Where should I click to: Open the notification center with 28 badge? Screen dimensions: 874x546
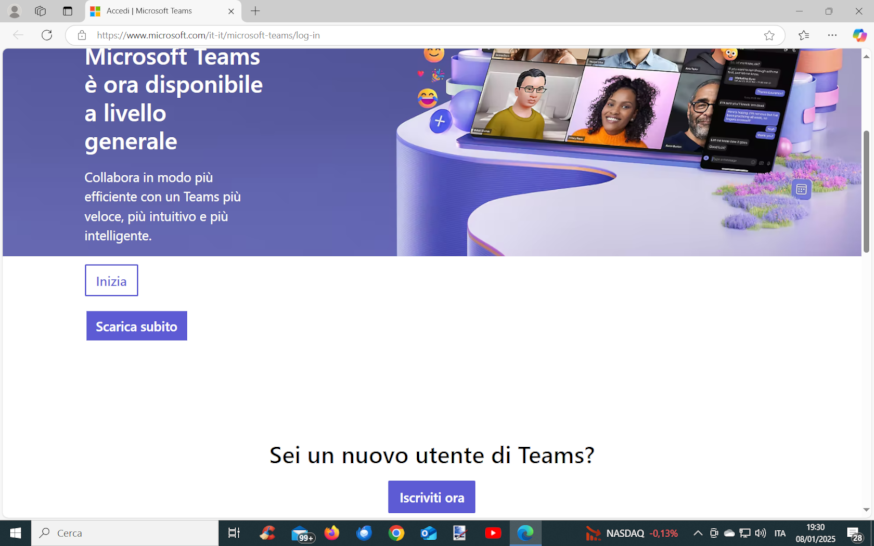pos(854,534)
